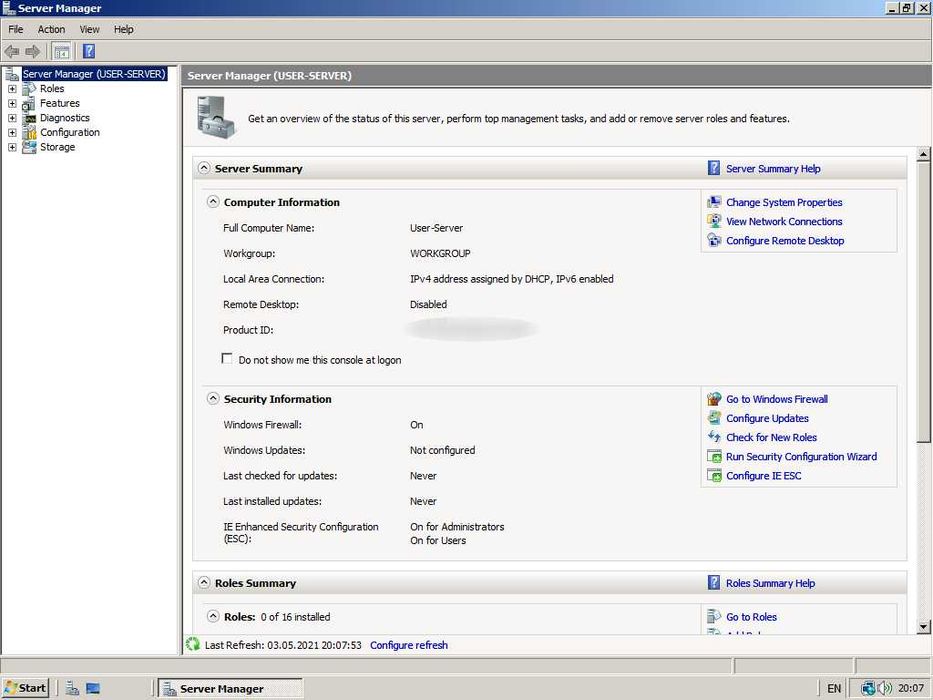The image size is (933, 700).
Task: Click the green refresh icon beside Last Refresh
Action: [193, 645]
